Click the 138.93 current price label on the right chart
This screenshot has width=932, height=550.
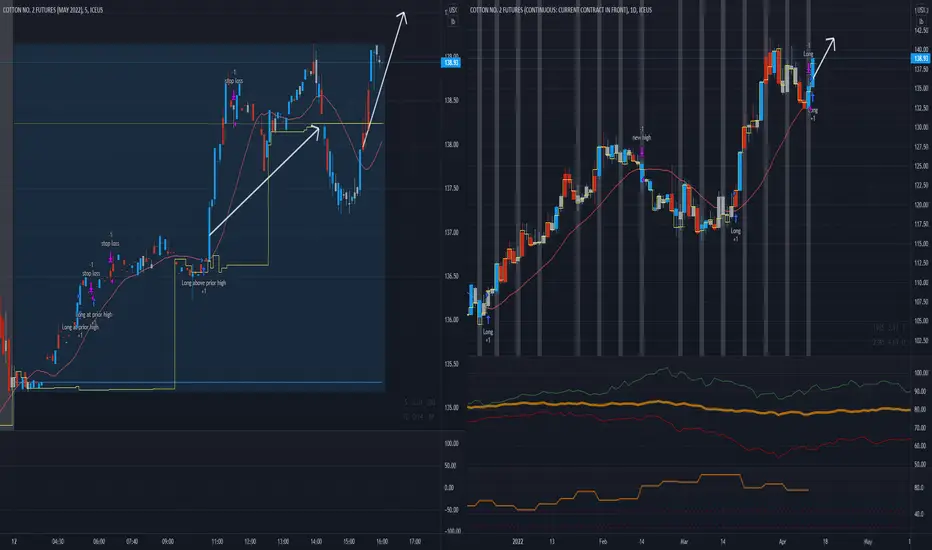[x=921, y=58]
